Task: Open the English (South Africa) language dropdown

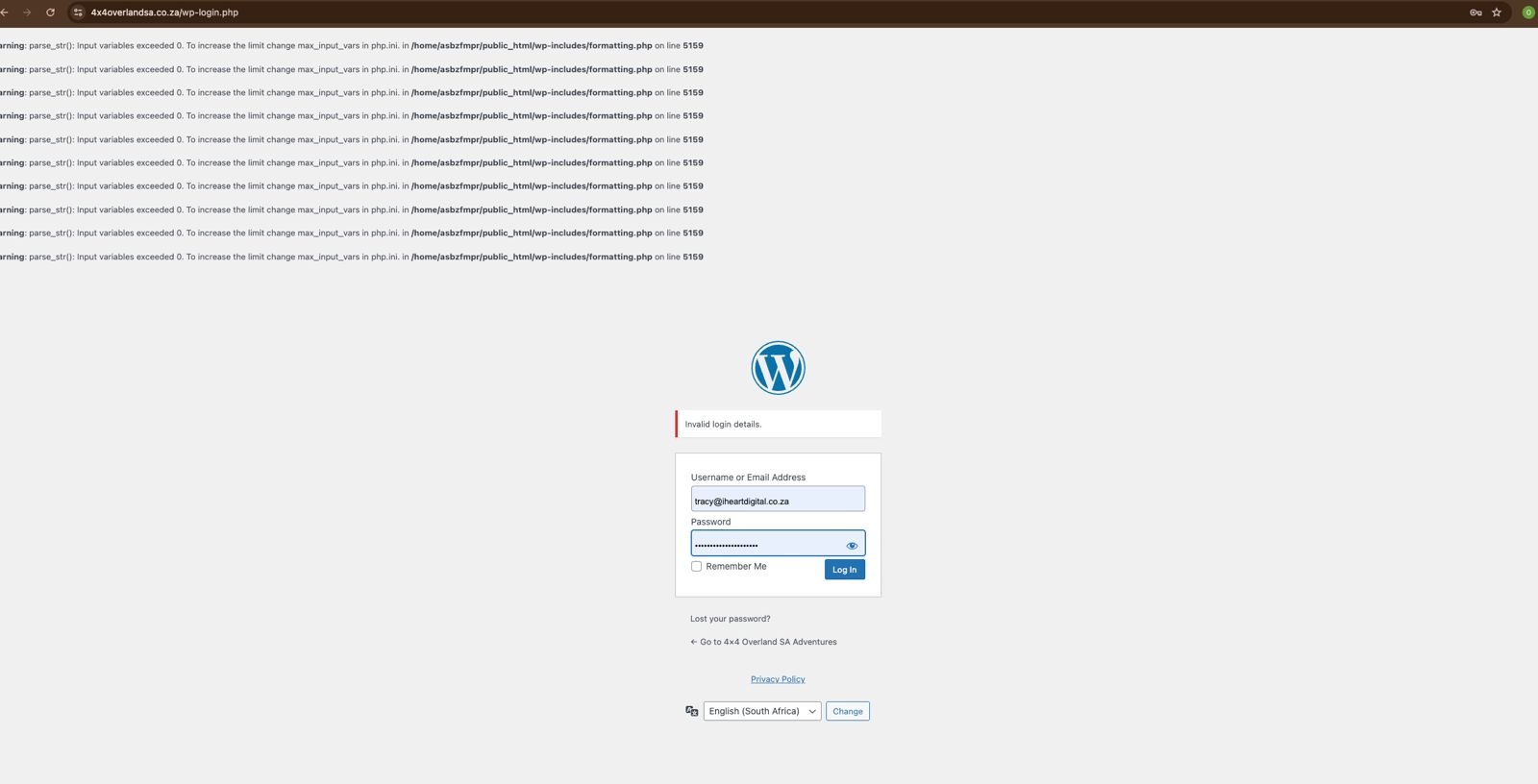Action: [762, 711]
